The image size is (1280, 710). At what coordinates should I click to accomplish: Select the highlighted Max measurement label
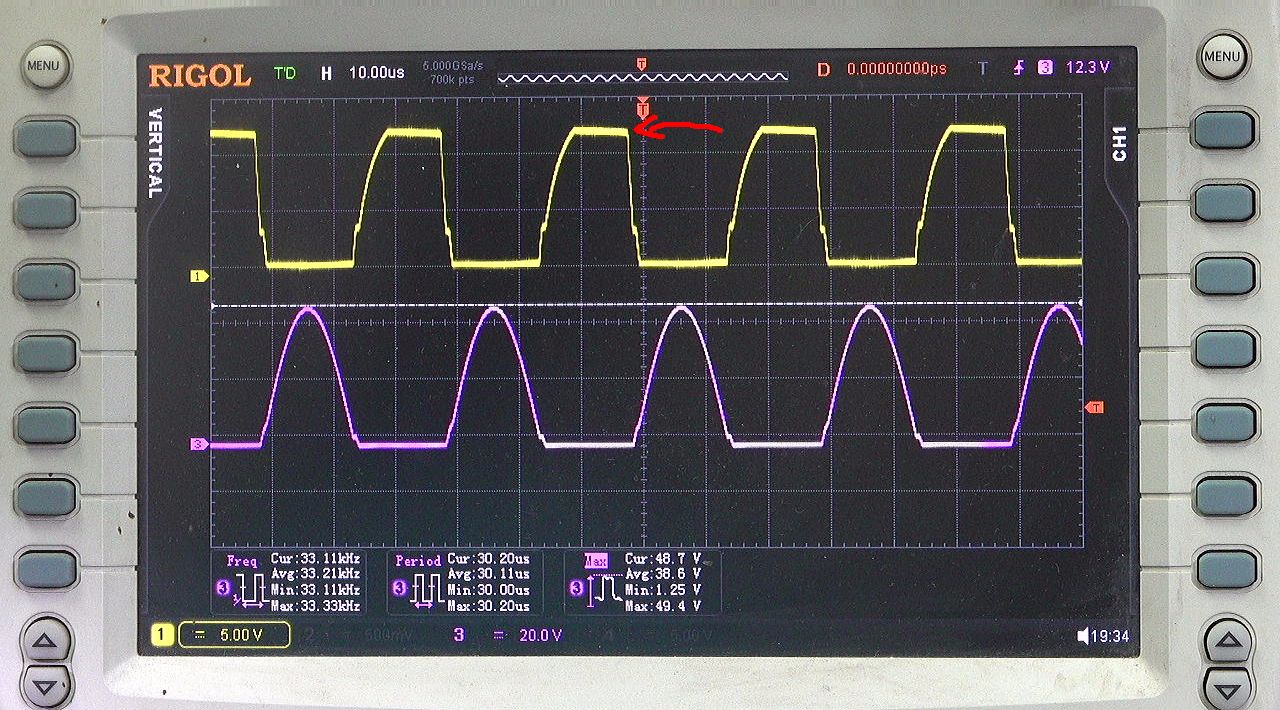(x=595, y=561)
